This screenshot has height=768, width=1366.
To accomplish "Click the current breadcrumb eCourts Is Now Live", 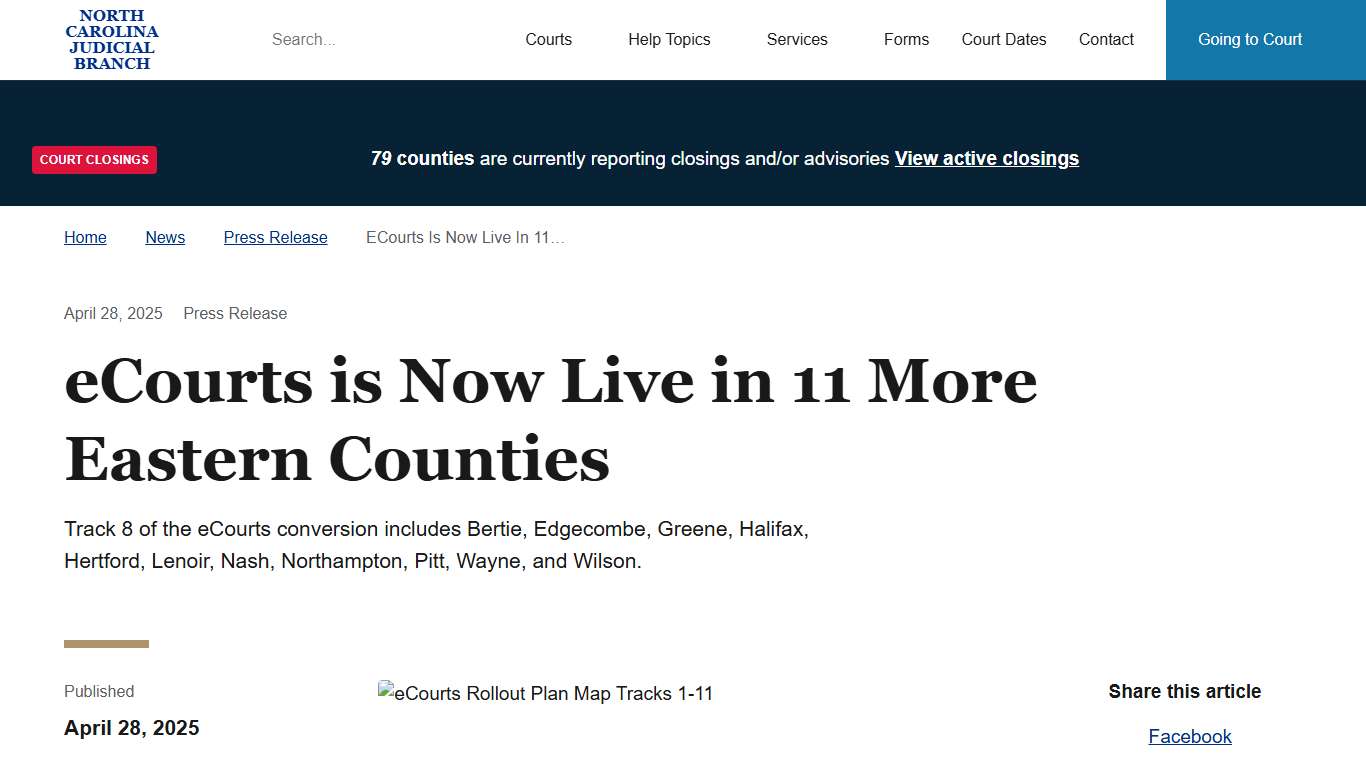I will pos(465,237).
